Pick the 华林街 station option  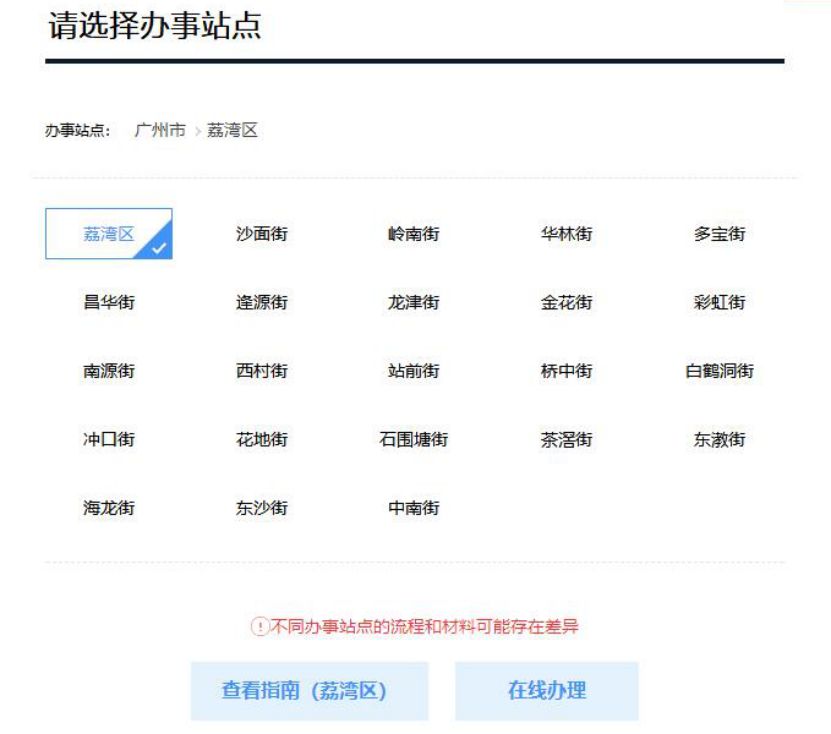(566, 234)
